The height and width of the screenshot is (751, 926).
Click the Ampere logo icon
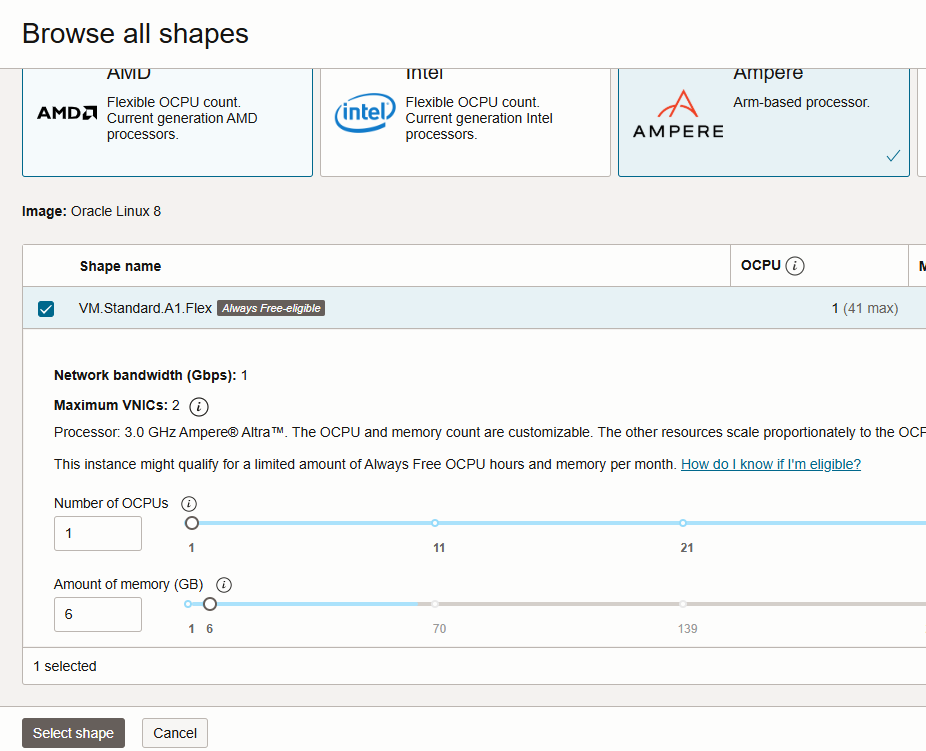click(677, 114)
